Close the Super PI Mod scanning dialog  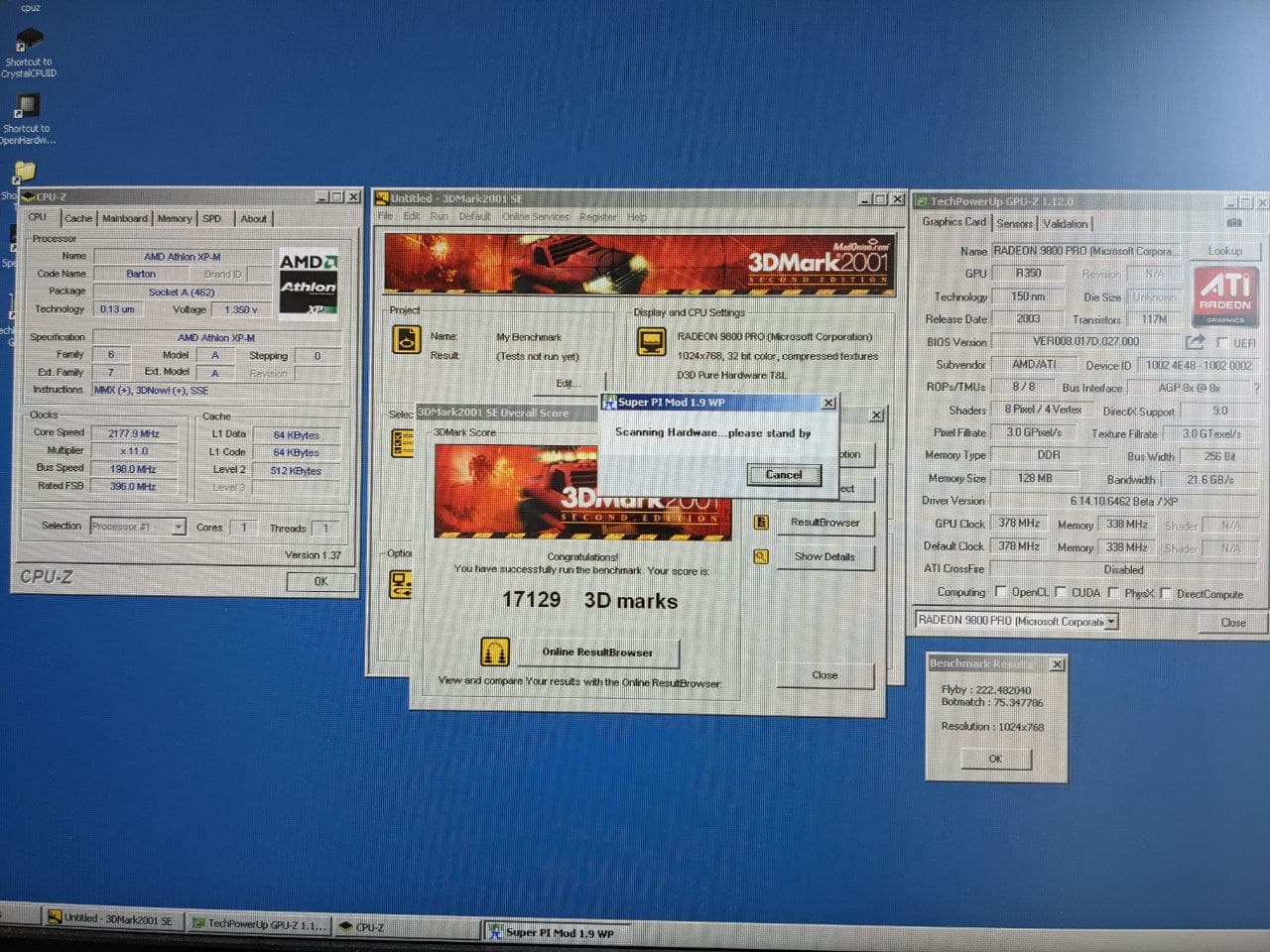(828, 403)
